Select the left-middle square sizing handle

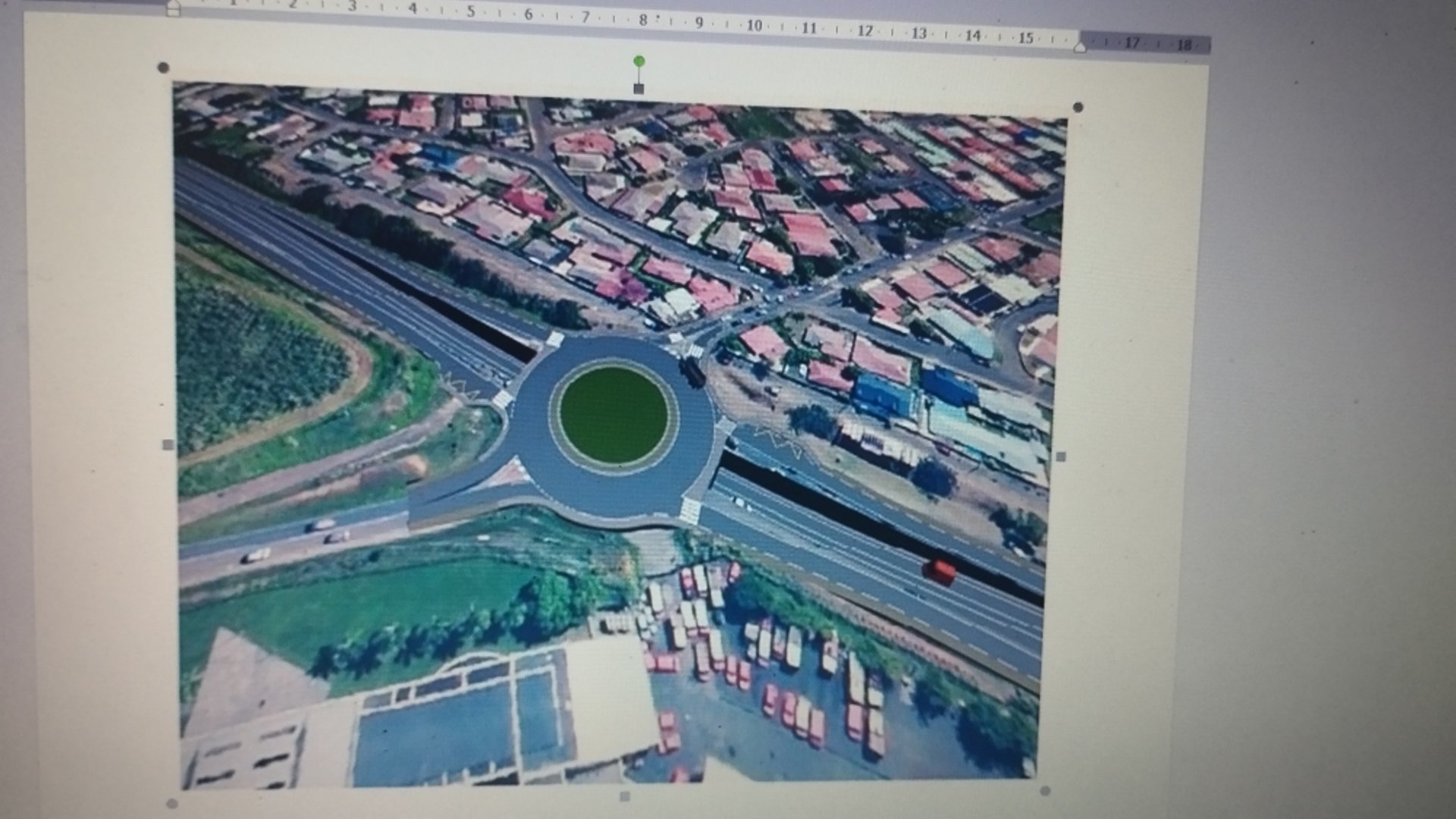[168, 444]
